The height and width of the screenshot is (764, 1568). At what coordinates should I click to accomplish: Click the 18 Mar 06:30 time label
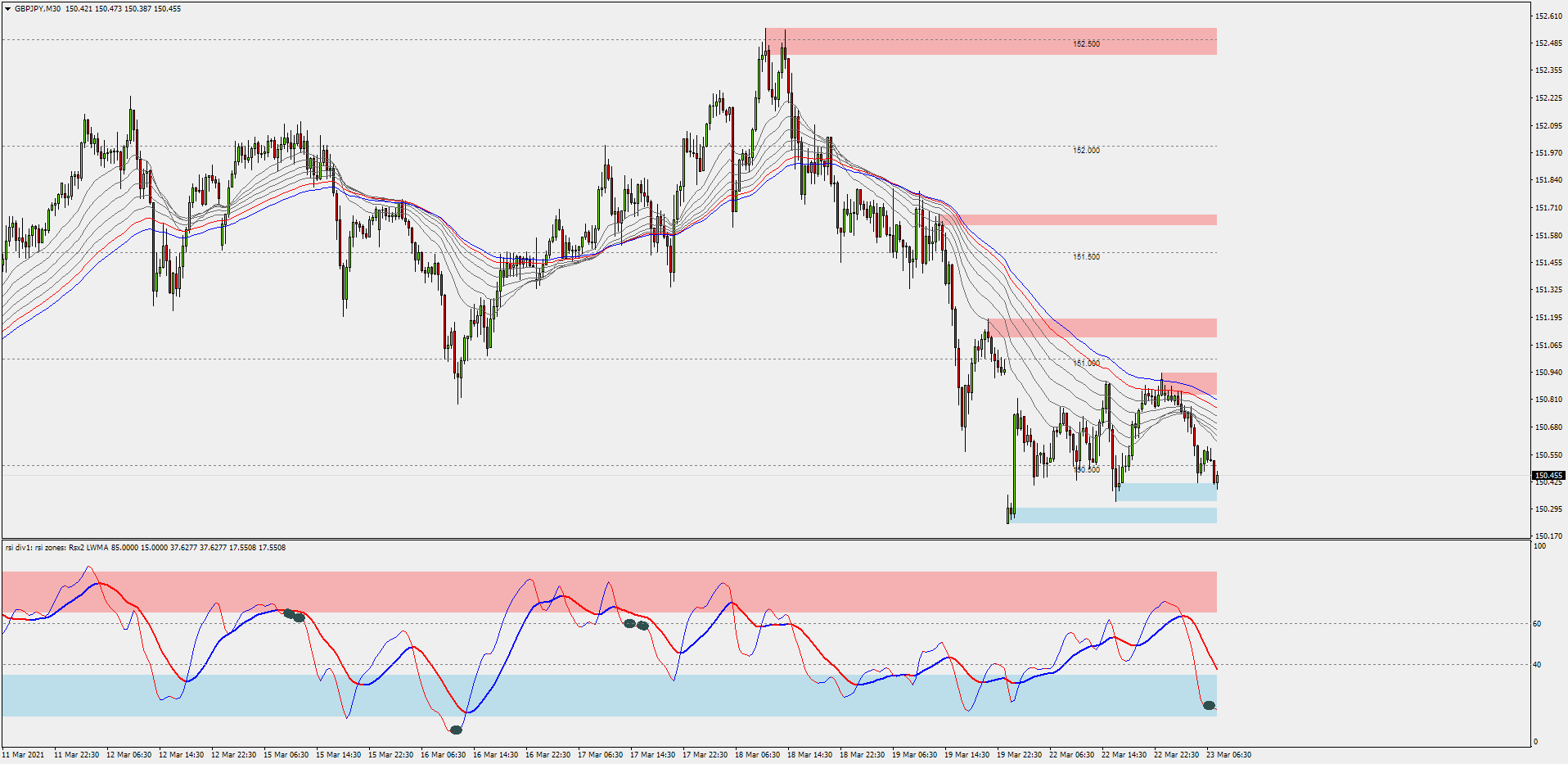click(x=757, y=755)
